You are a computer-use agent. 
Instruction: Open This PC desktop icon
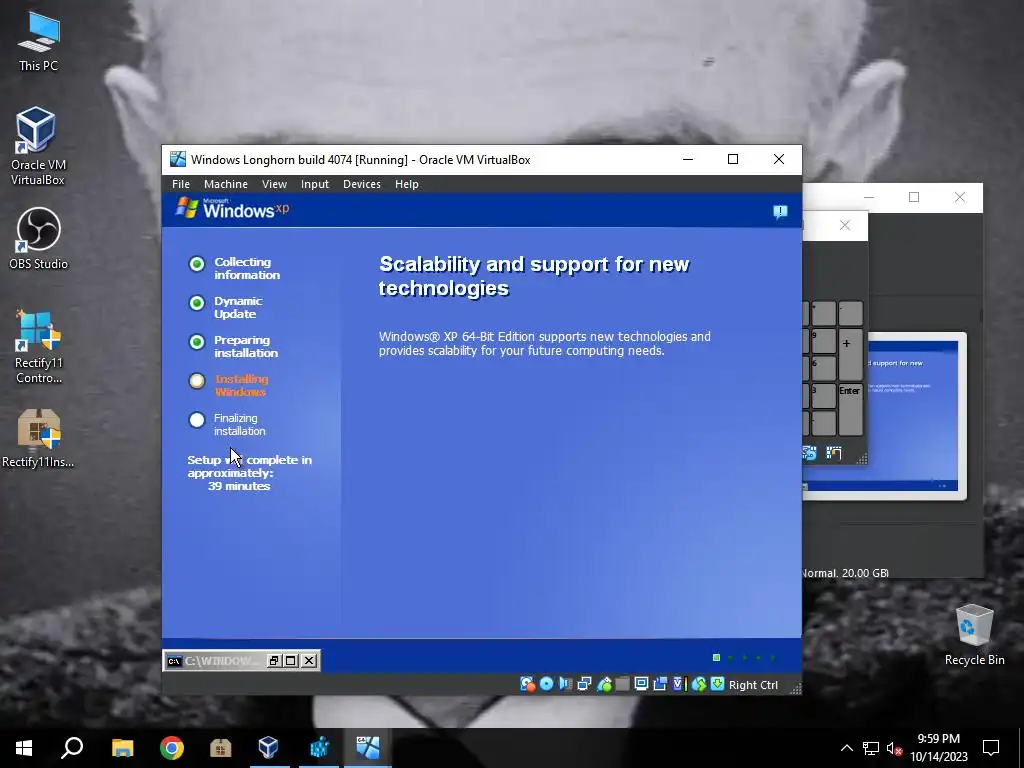tap(38, 40)
